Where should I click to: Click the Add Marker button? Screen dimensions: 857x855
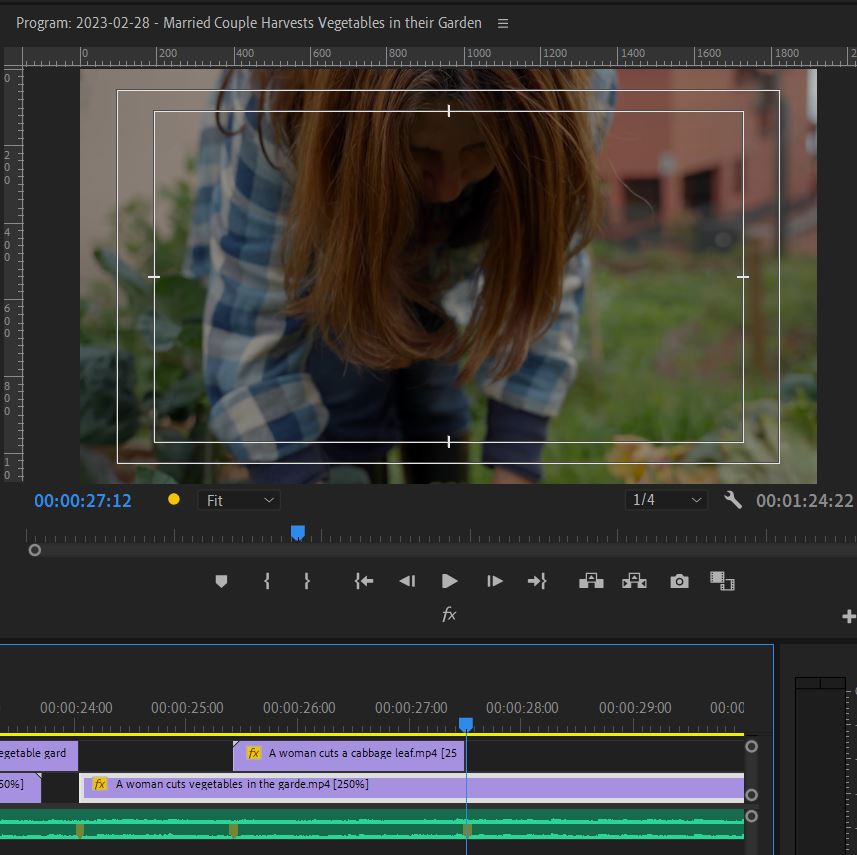(x=221, y=581)
